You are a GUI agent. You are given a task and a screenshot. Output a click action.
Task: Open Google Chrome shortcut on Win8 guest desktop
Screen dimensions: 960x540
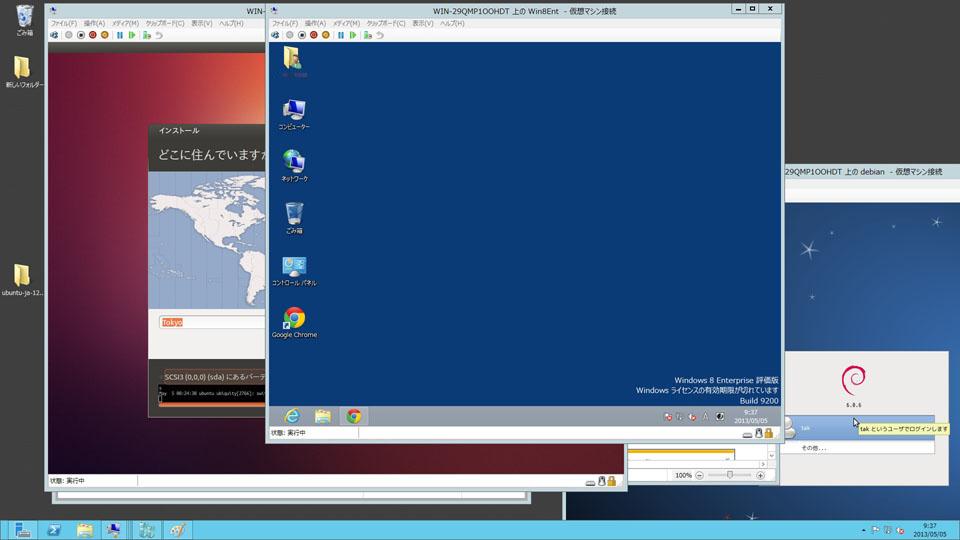point(294,320)
